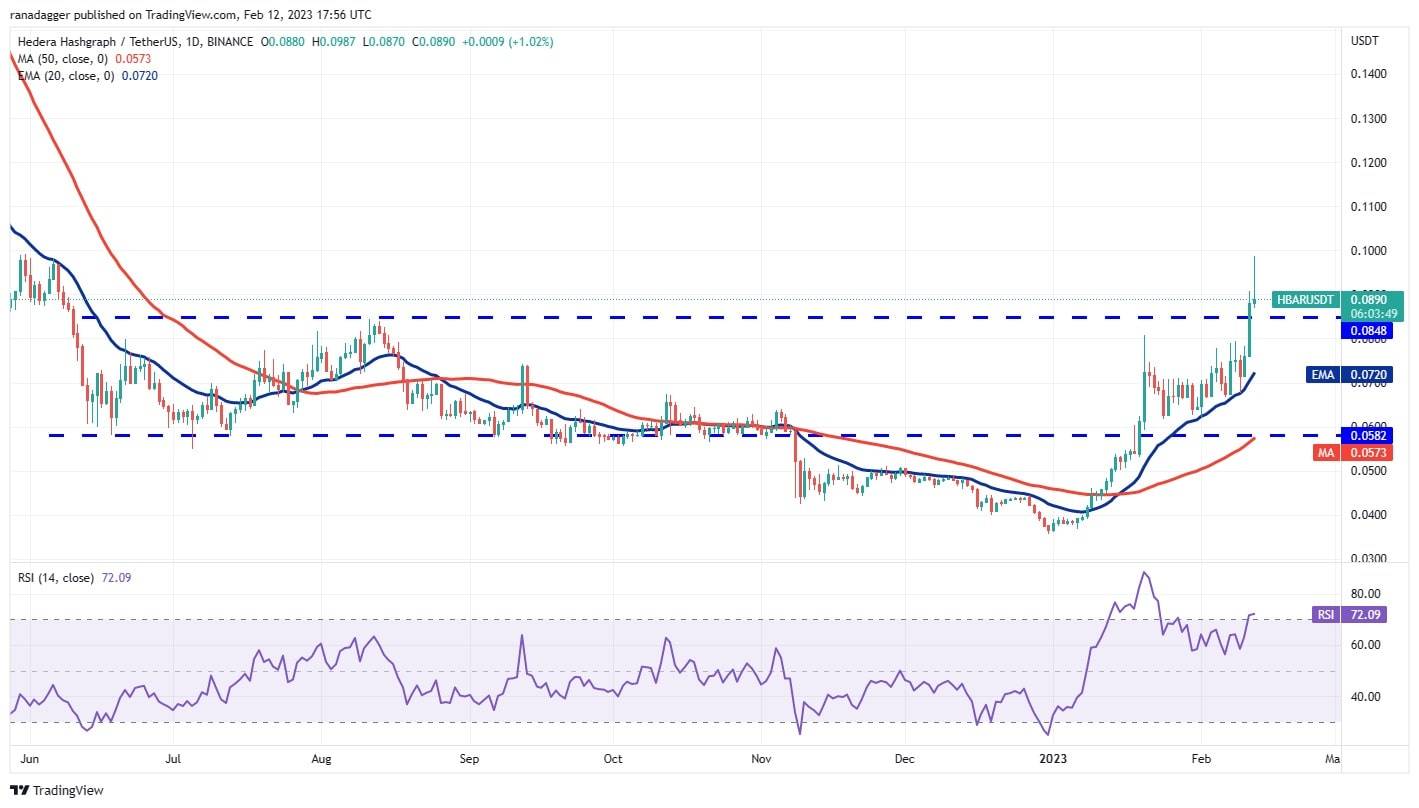This screenshot has width=1419, height=808.
Task: Click the Aug label on time axis
Action: point(322,759)
